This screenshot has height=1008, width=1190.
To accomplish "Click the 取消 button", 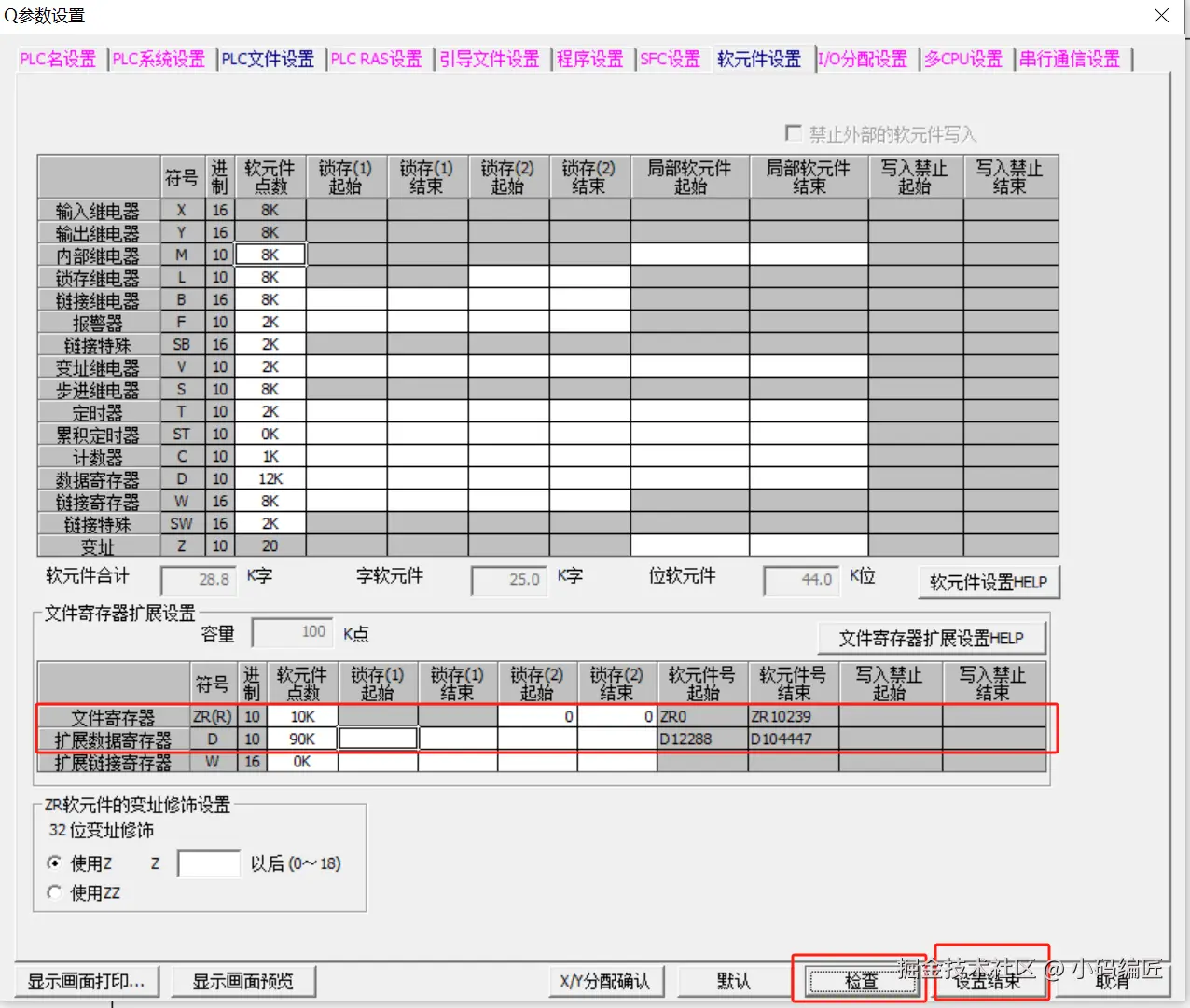I will pyautogui.click(x=1113, y=981).
